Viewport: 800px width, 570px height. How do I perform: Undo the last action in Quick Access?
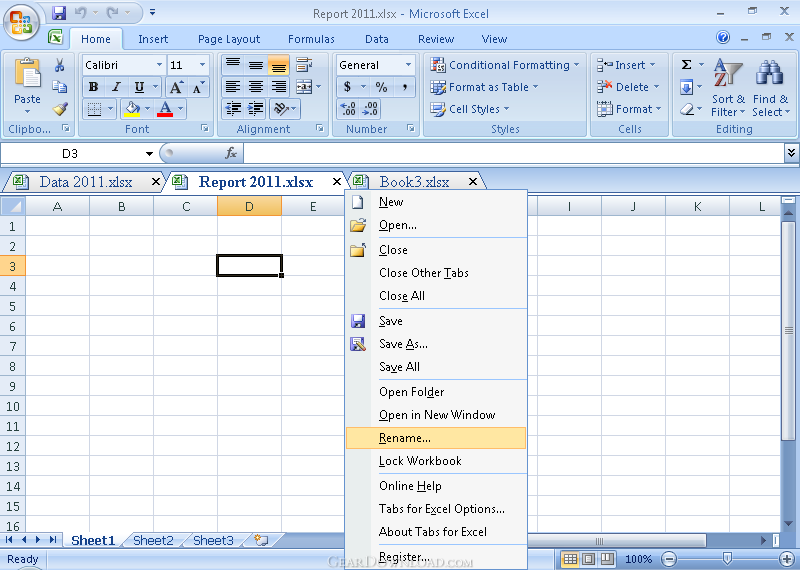81,13
